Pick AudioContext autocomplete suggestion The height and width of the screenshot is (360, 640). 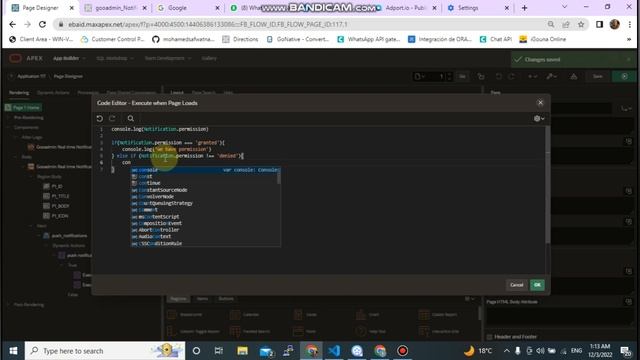[x=204, y=236]
